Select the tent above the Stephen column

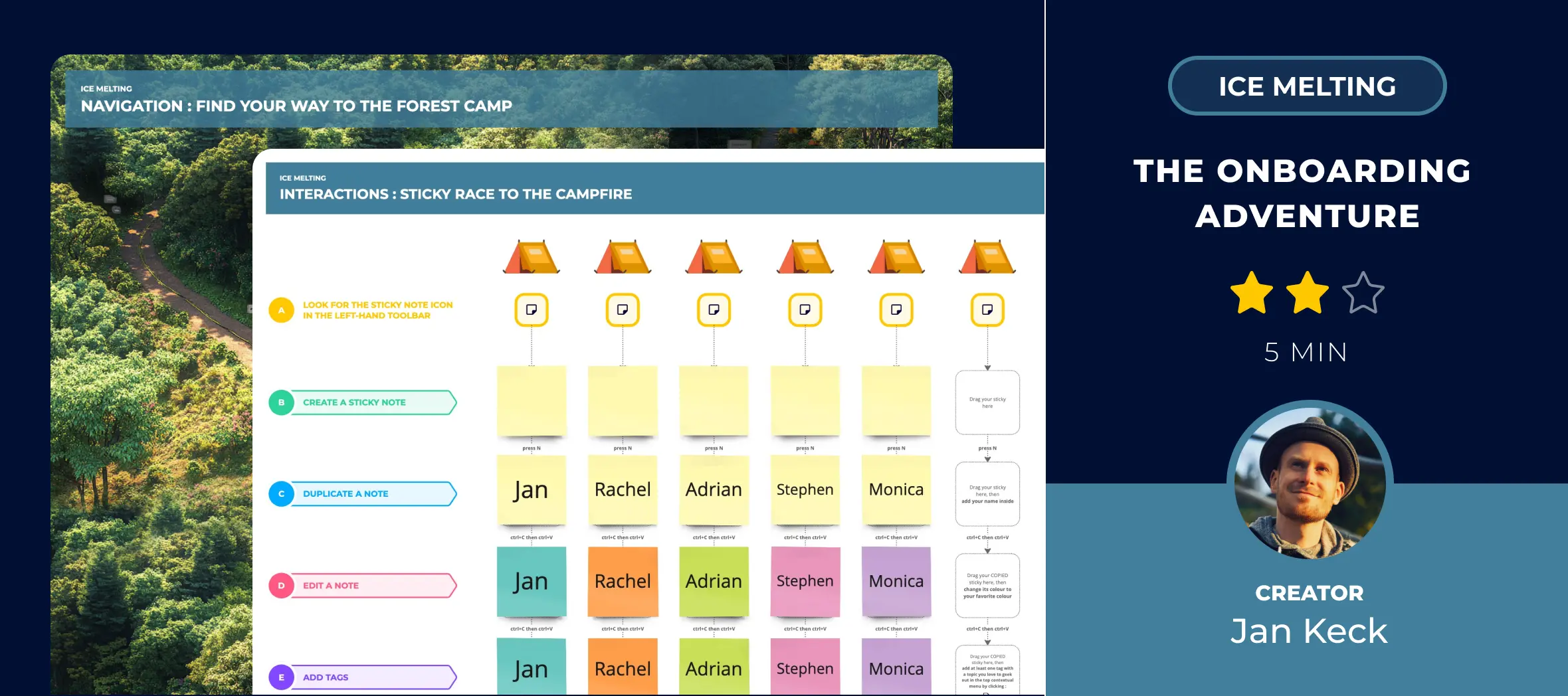point(805,258)
